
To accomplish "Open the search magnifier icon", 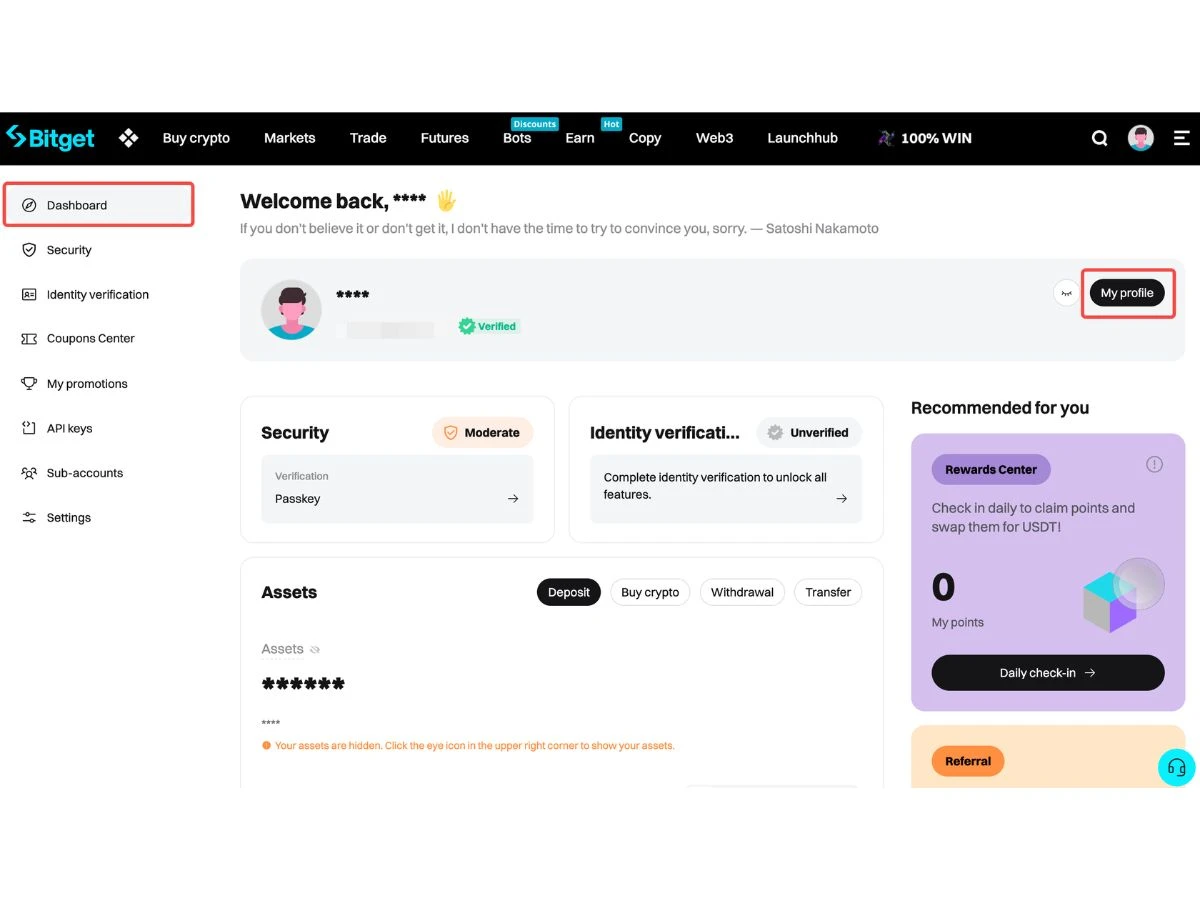I will (1100, 138).
